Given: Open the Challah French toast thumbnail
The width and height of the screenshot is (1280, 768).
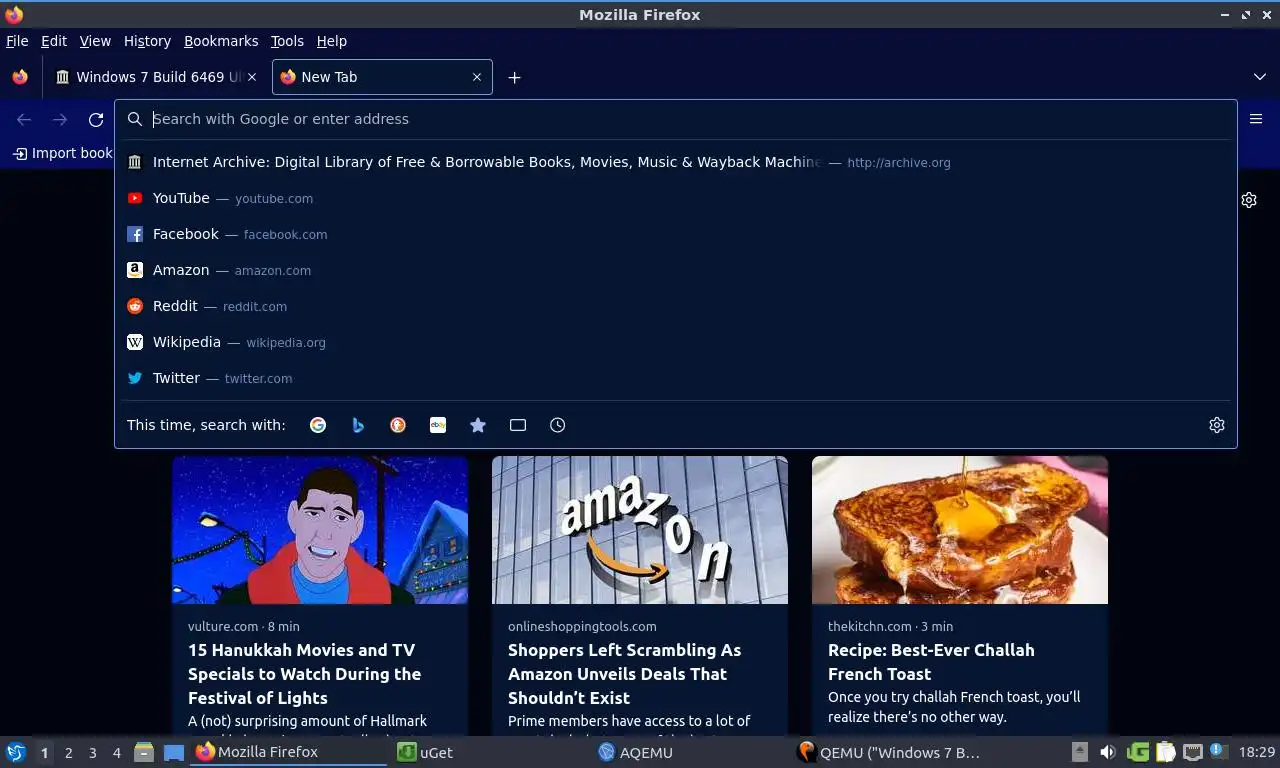Looking at the screenshot, I should [x=960, y=530].
